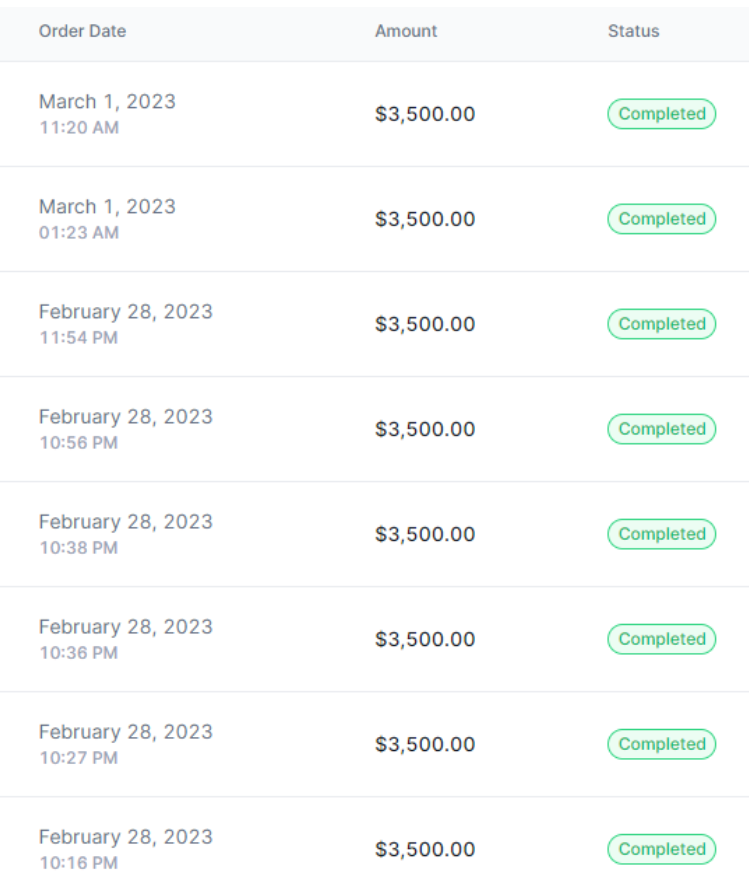
Task: Click the Status column header
Action: pos(633,31)
